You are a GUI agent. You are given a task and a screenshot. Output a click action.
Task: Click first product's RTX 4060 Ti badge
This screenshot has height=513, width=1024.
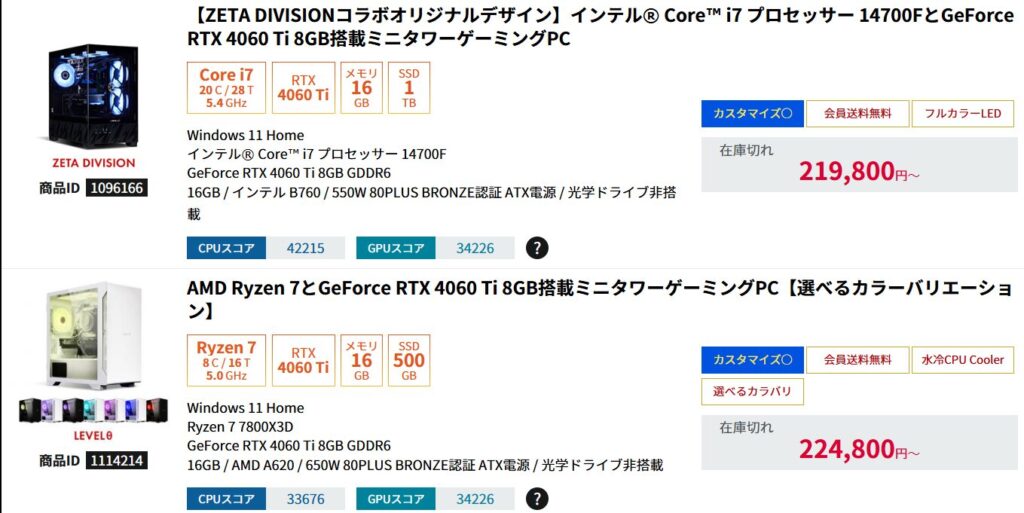[303, 87]
